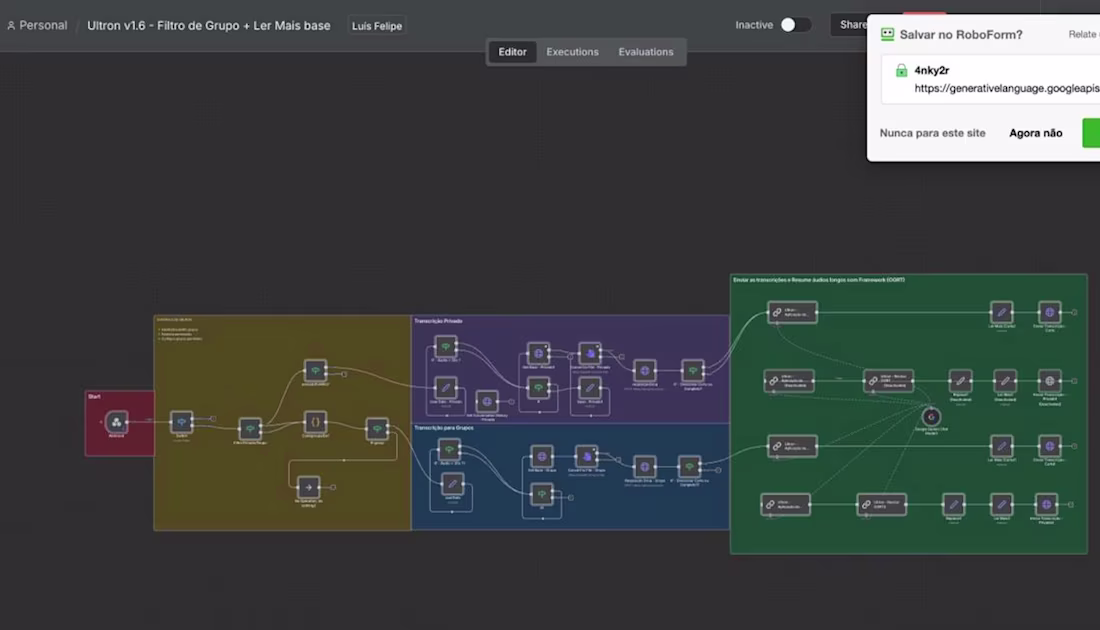
Task: Switch to the Editor tab
Action: tap(512, 52)
